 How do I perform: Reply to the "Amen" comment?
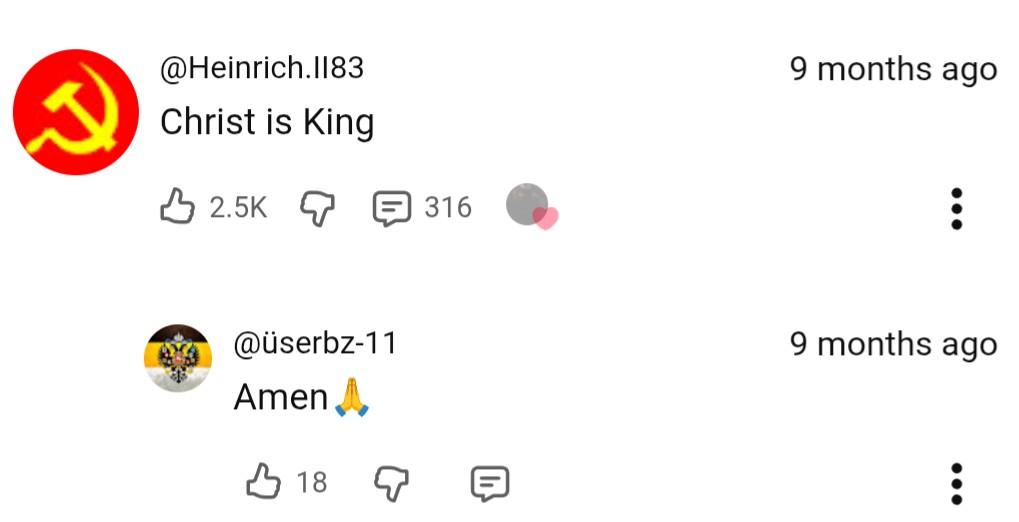[x=489, y=483]
